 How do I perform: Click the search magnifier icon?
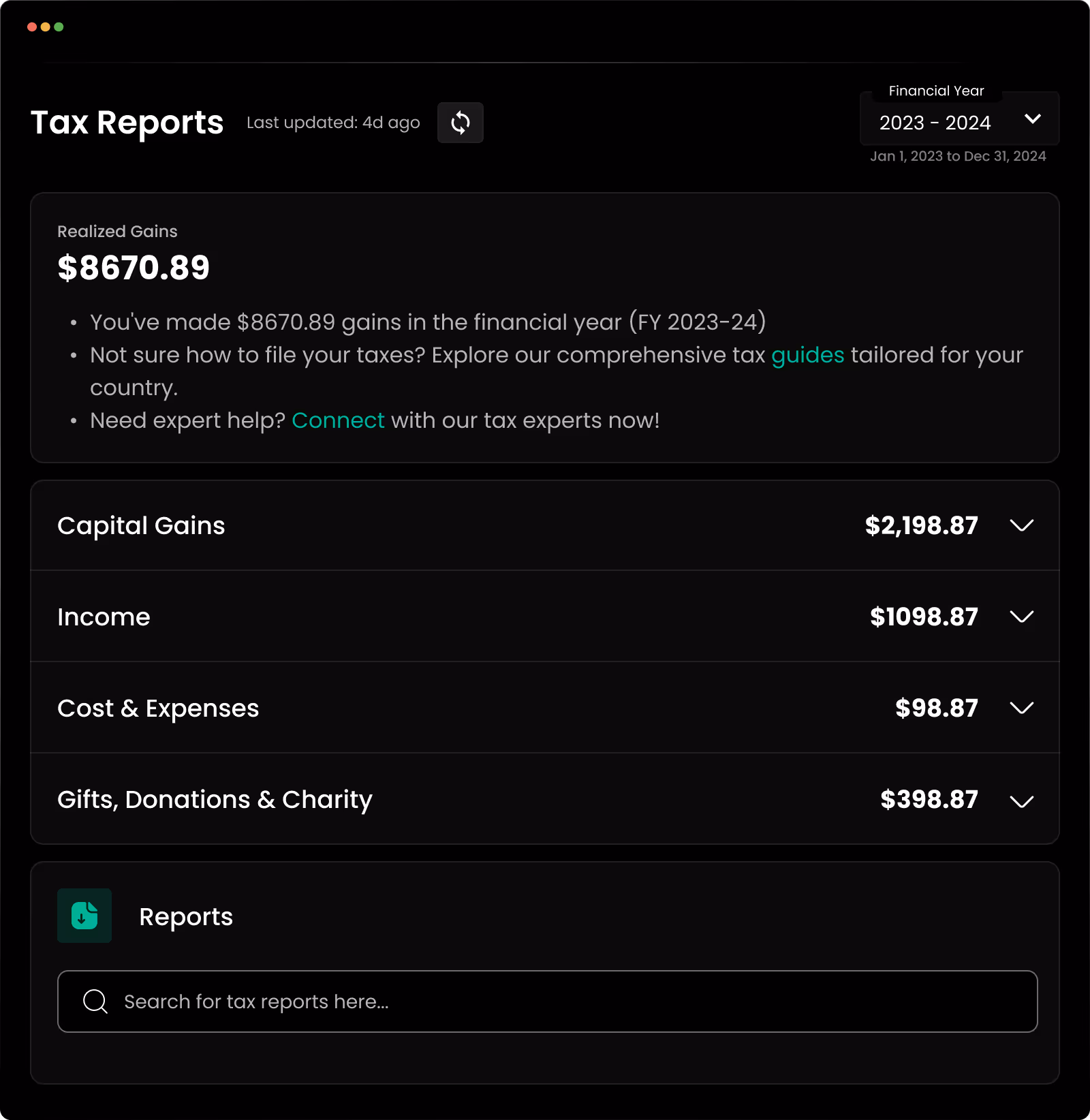pos(95,1001)
